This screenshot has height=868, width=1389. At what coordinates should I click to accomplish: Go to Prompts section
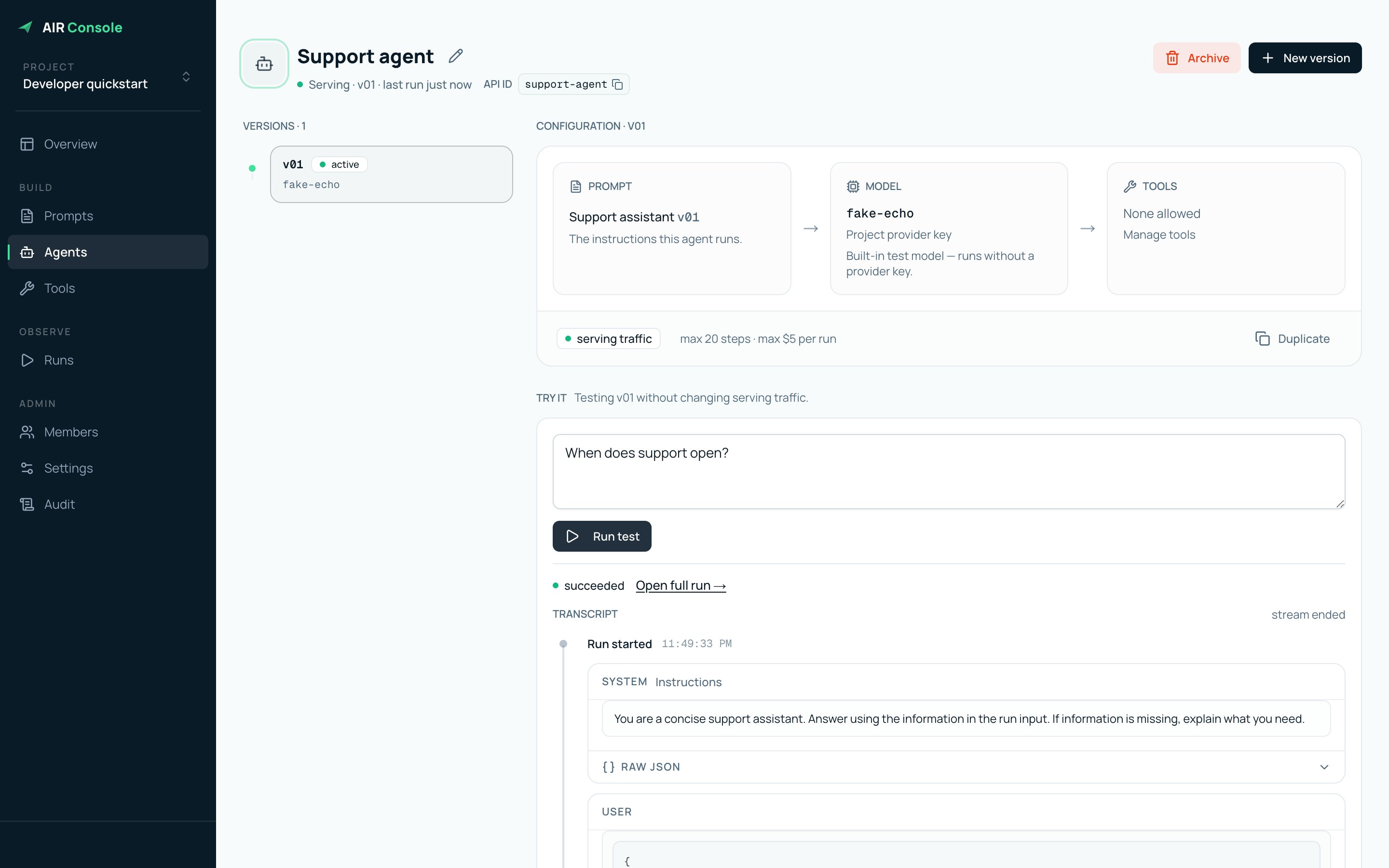(x=108, y=216)
